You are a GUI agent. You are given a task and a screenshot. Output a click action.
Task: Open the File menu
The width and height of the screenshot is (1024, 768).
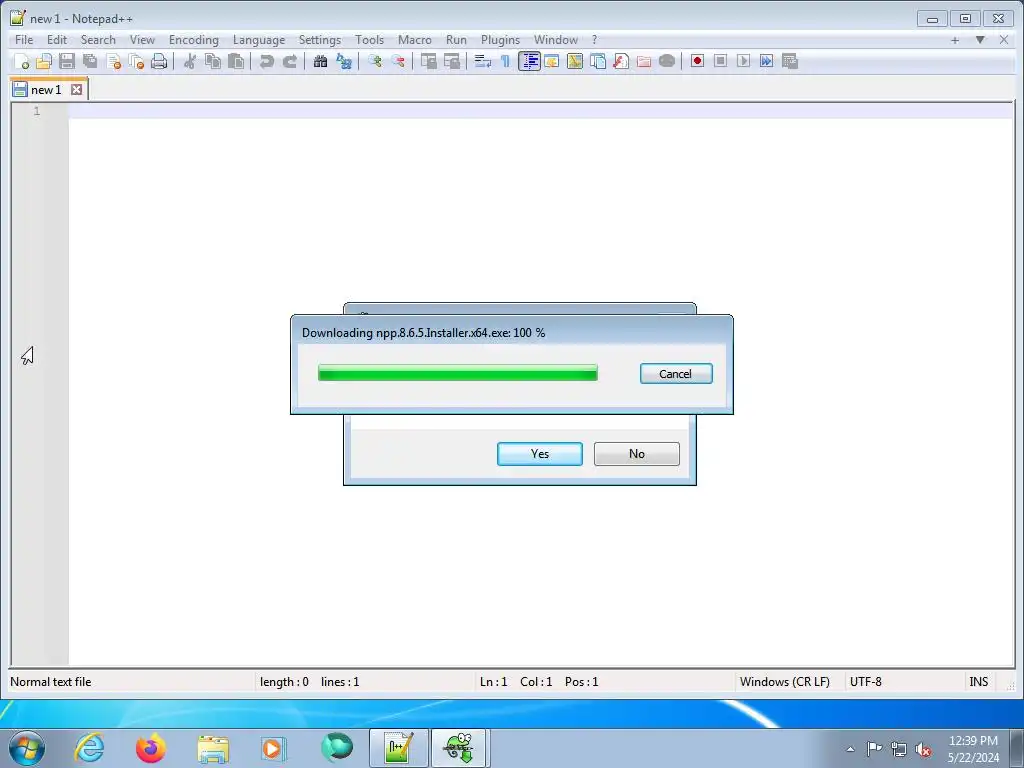24,40
